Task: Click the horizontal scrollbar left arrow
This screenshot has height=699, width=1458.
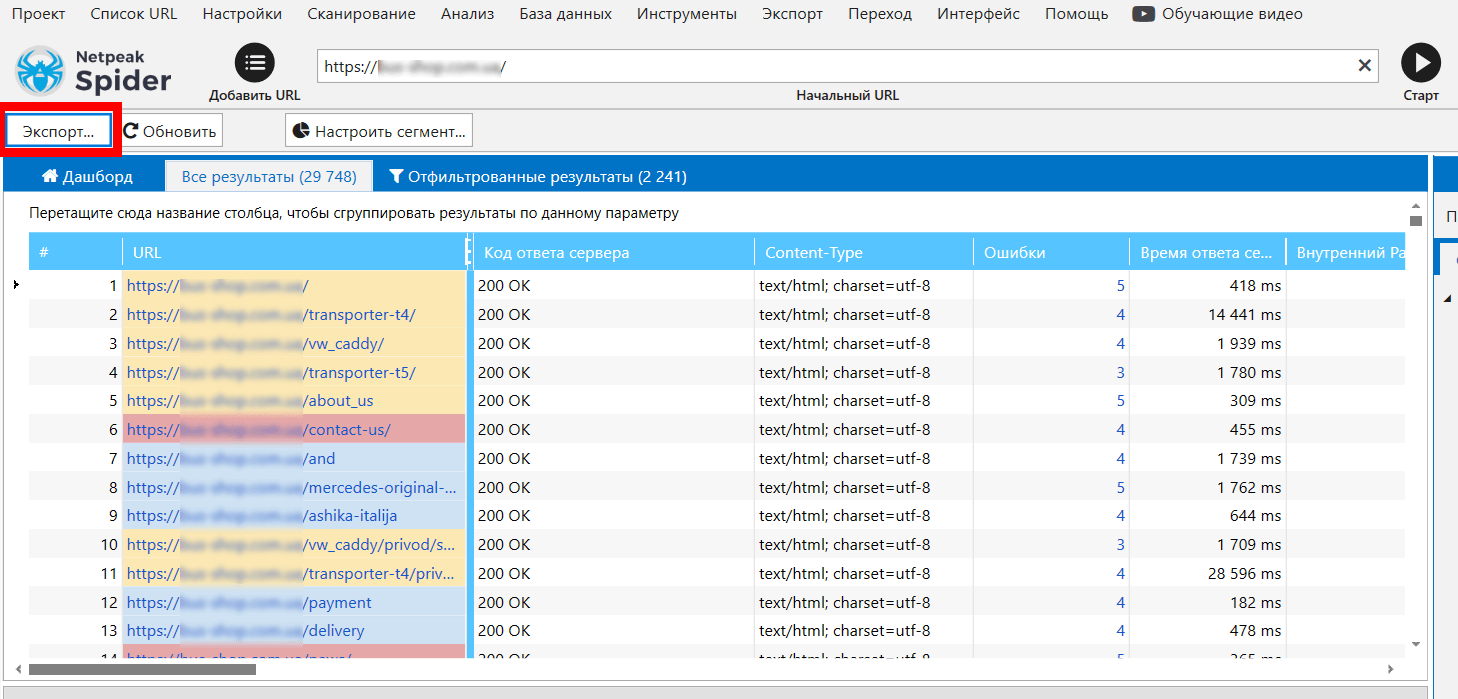Action: (x=17, y=669)
